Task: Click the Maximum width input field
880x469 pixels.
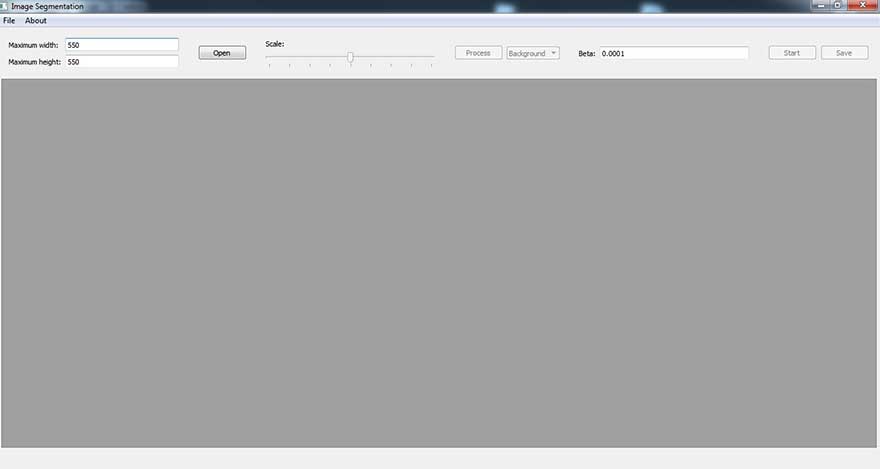Action: pos(121,45)
